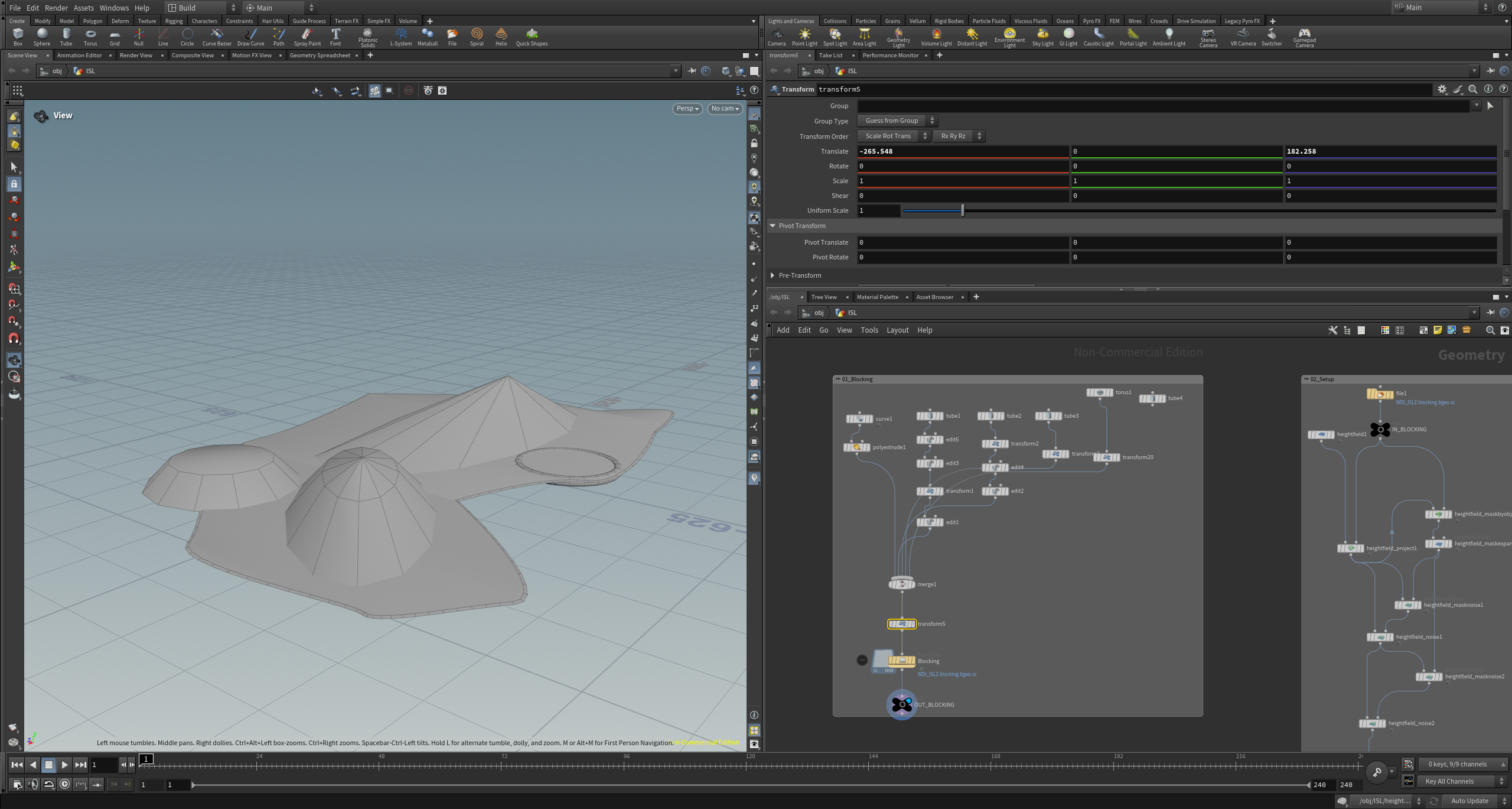Click the OUT_BLOCKING null node
This screenshot has width=1512, height=809.
(901, 704)
